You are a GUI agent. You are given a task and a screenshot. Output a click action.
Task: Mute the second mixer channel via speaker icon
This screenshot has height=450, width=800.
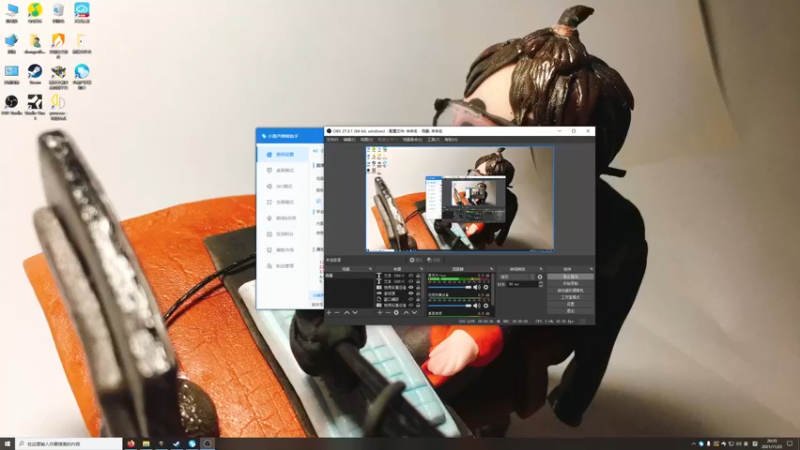click(x=476, y=306)
